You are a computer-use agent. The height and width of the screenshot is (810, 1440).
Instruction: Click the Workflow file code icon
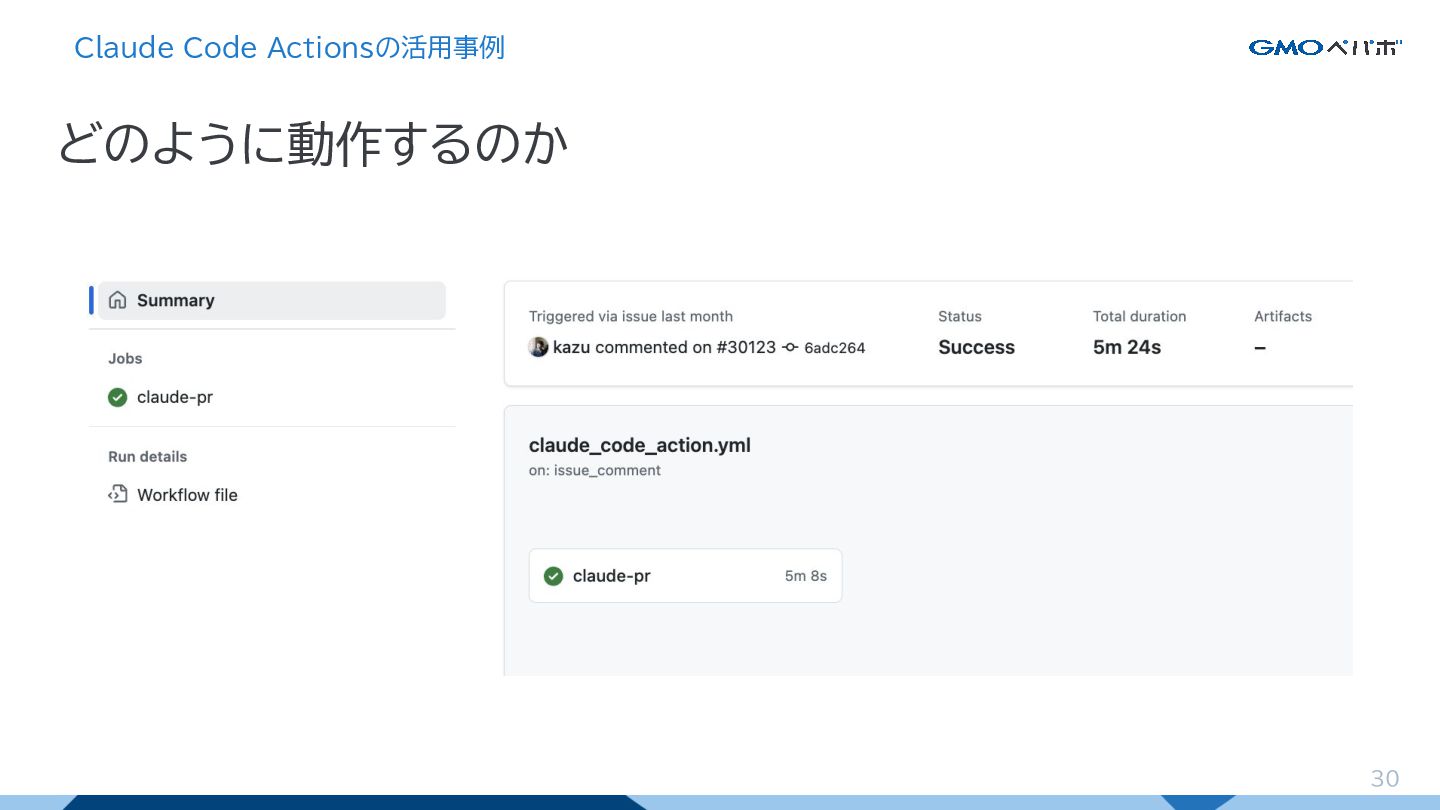click(x=118, y=494)
